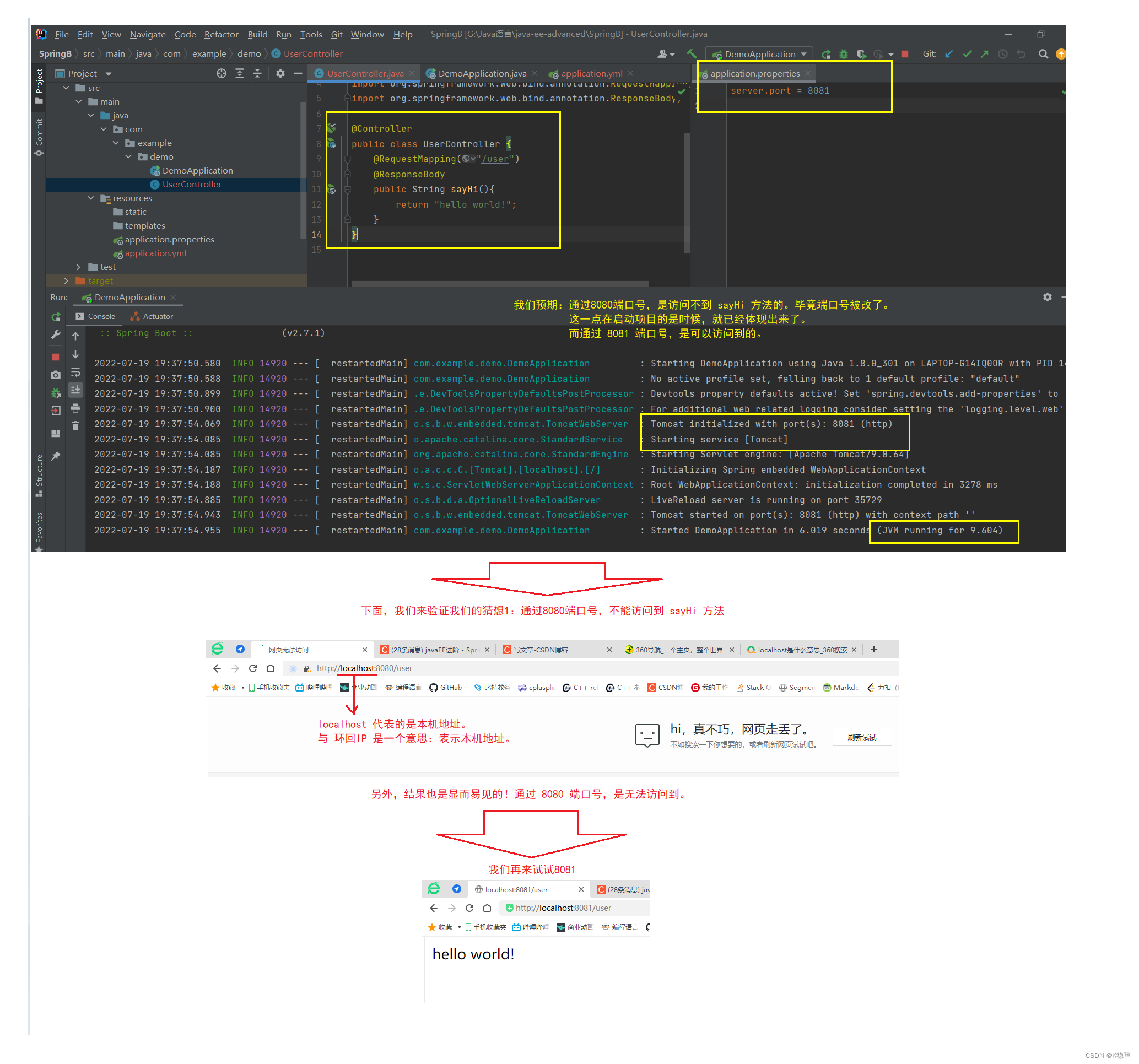This screenshot has width=1139, height=1064.
Task: Commit changes via the green Git checkmark
Action: 968,54
